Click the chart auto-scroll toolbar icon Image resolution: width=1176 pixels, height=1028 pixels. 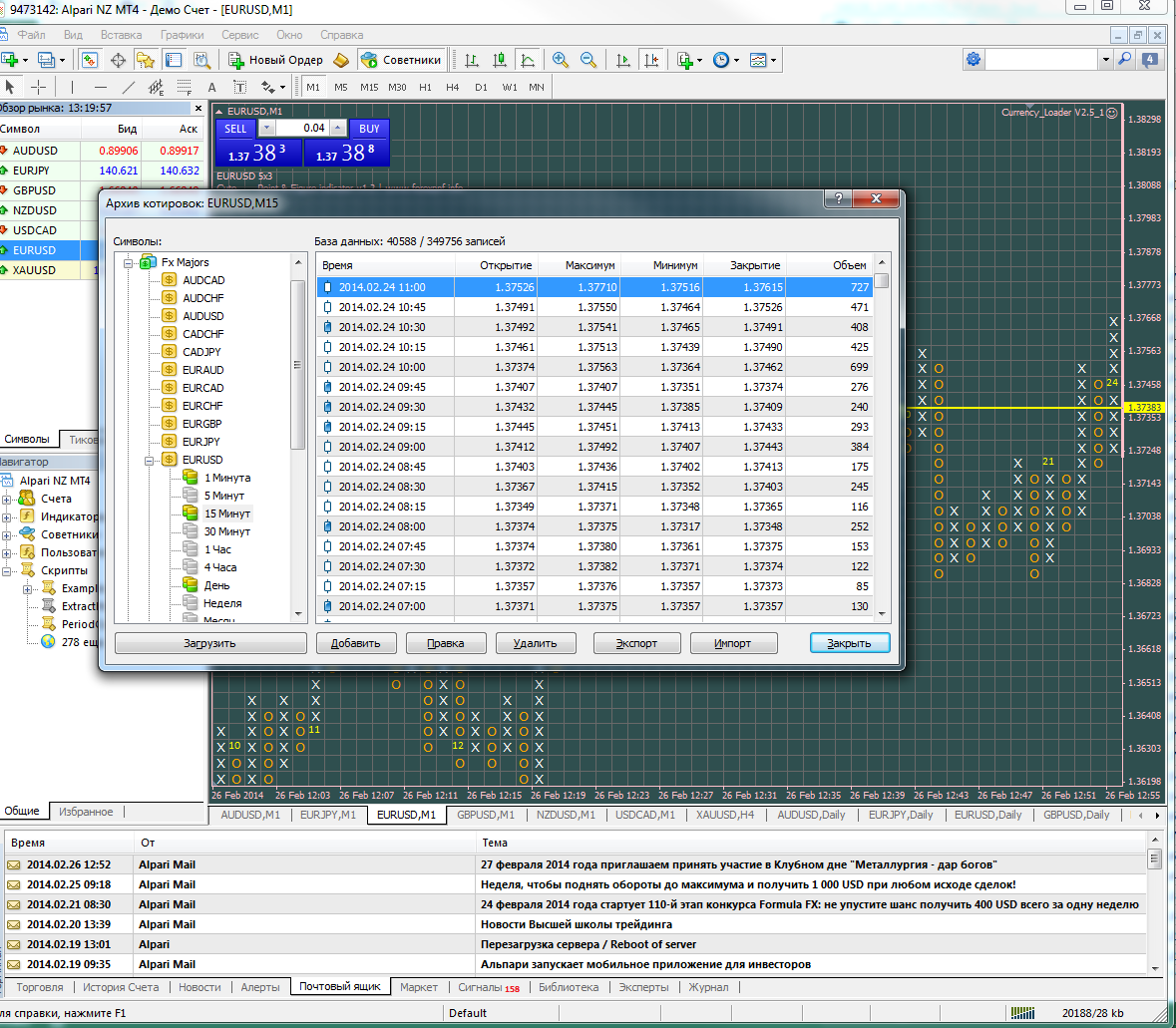622,60
